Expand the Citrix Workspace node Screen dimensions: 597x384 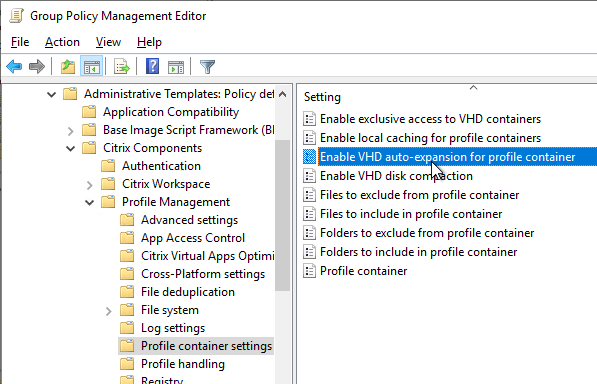click(x=89, y=185)
